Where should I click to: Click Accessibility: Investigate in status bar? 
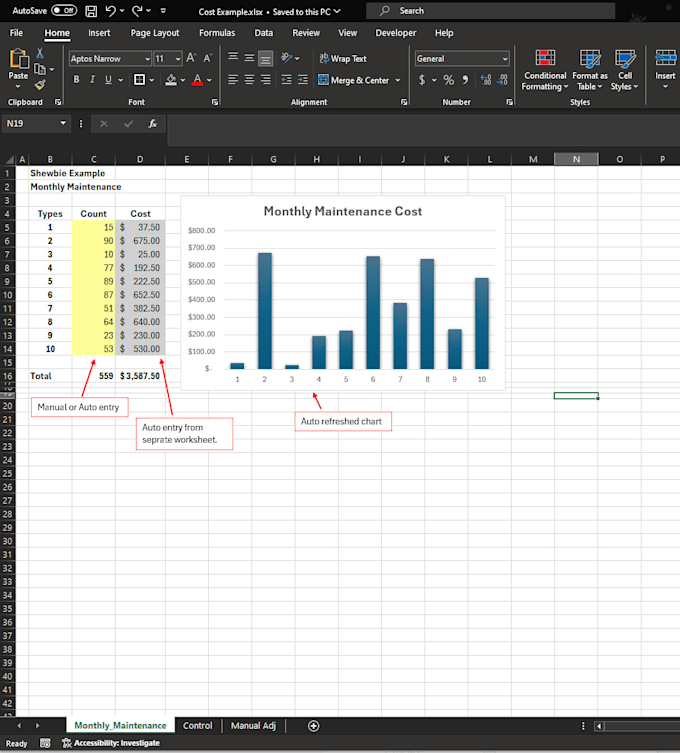click(x=111, y=743)
